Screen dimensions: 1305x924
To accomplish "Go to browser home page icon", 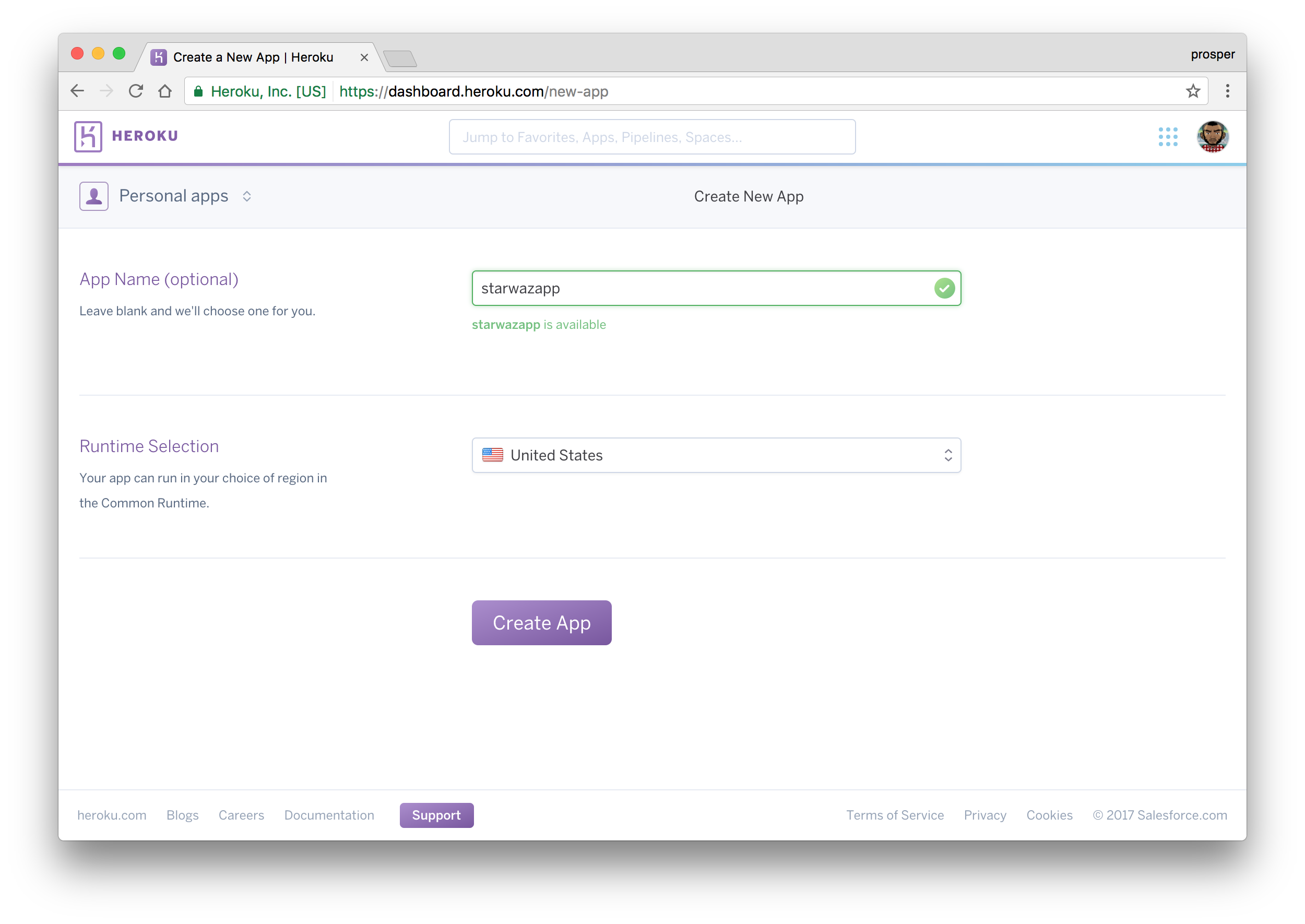I will (x=165, y=91).
